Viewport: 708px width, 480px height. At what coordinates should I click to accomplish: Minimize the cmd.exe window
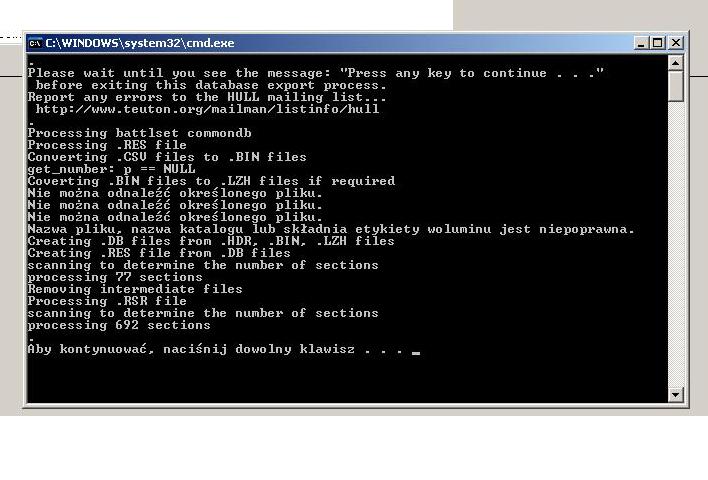pos(641,43)
